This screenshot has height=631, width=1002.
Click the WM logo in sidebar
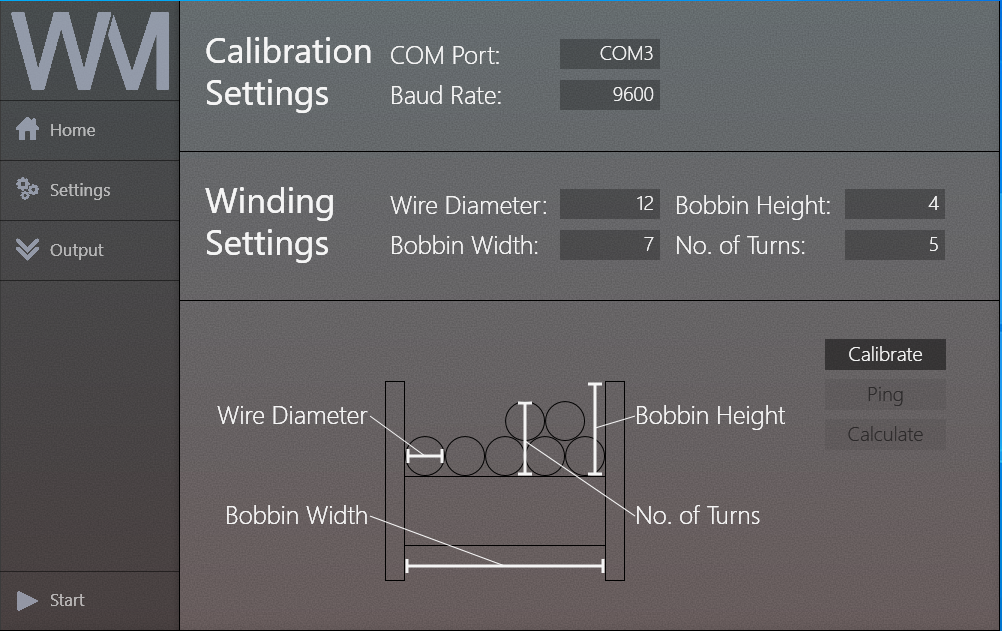(x=90, y=52)
